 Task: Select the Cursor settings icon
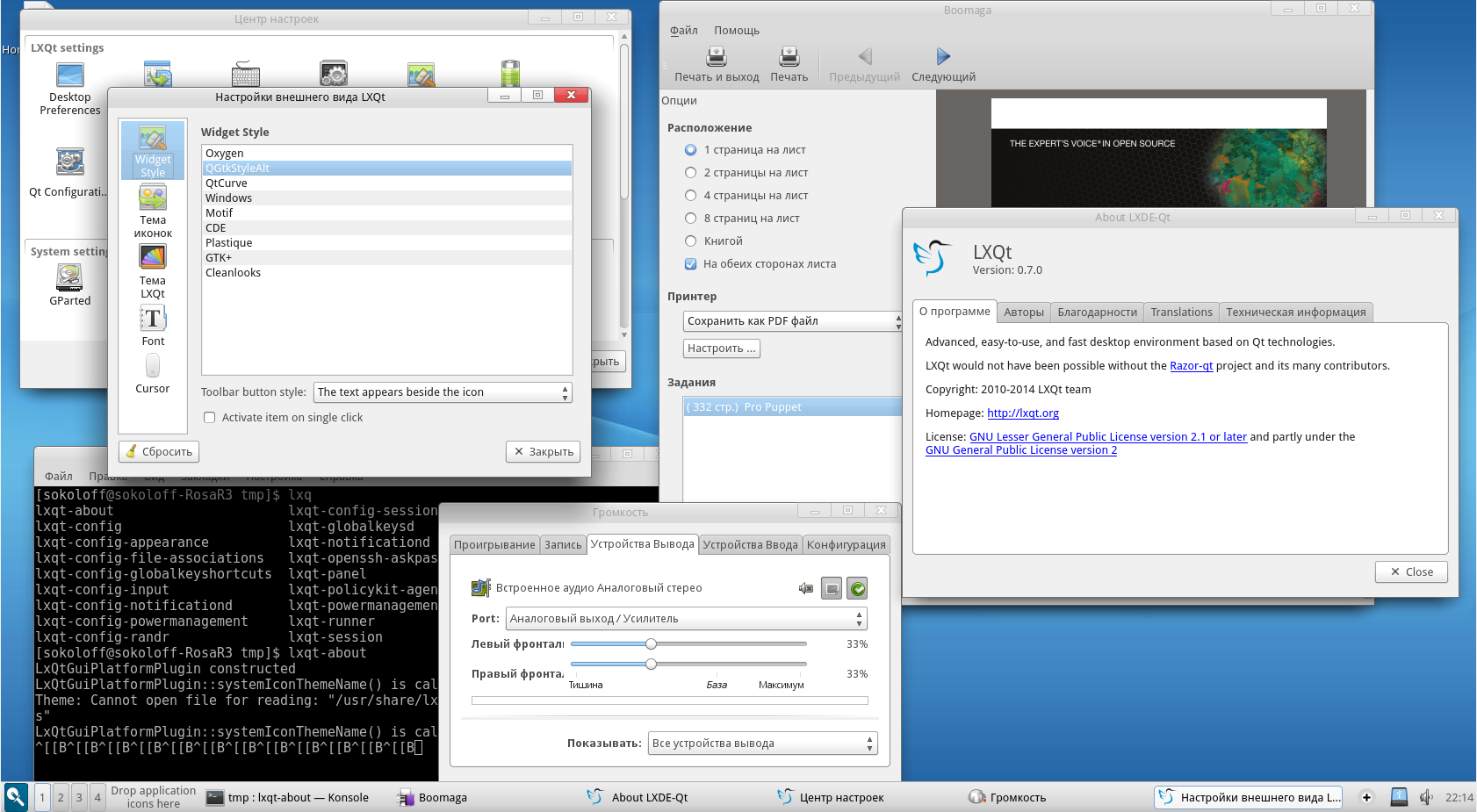(x=153, y=366)
